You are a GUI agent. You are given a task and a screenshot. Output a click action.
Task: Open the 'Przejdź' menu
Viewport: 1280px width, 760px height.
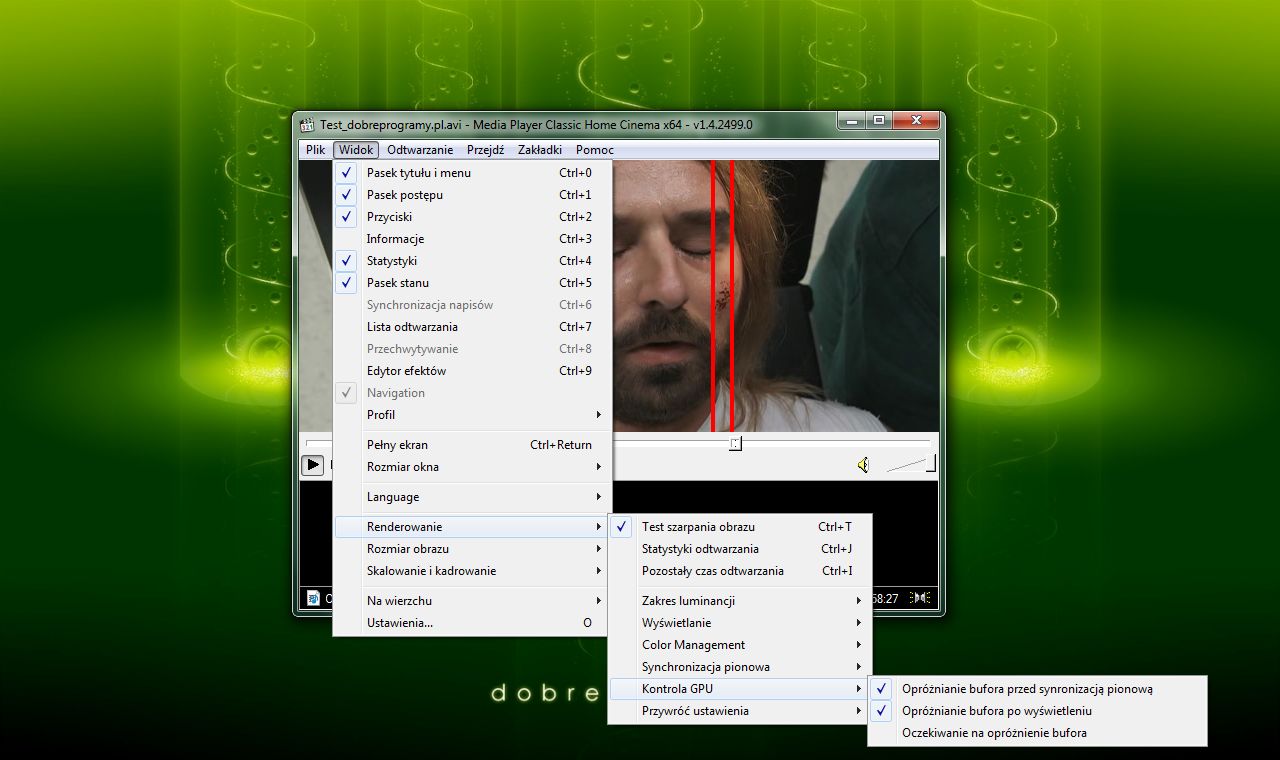[x=486, y=150]
